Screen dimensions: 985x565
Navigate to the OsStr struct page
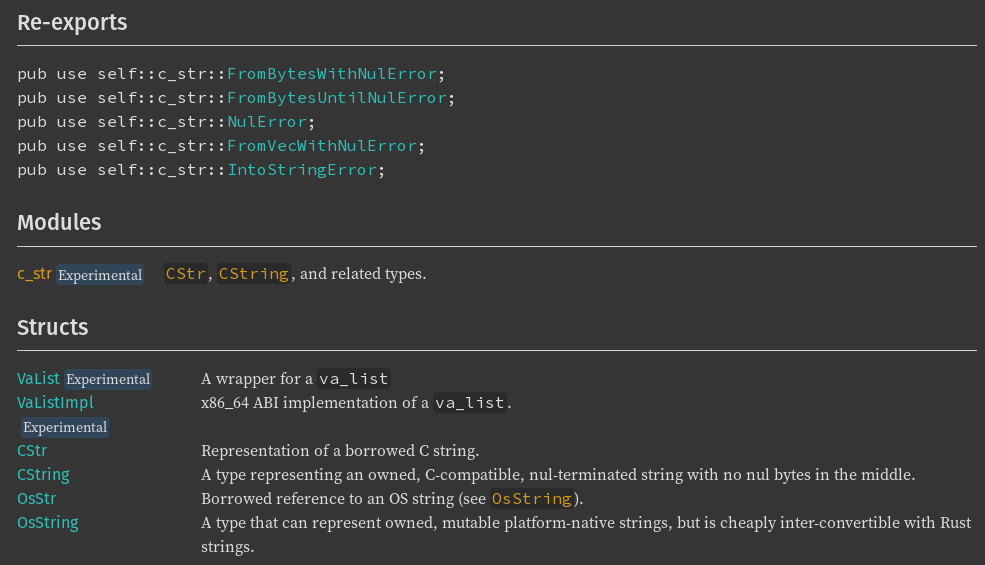35,498
